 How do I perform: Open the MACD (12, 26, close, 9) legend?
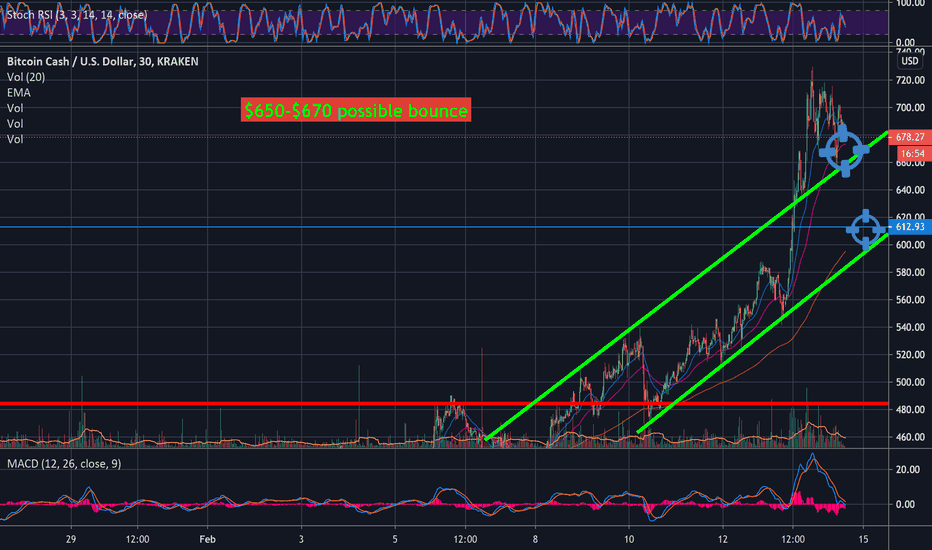tap(64, 464)
